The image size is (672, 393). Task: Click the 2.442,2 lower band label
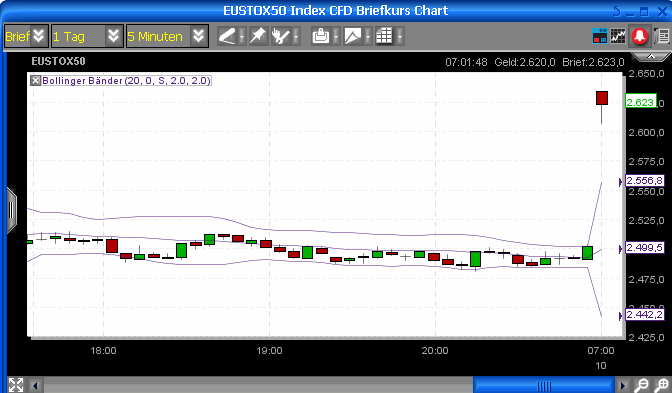pos(645,315)
